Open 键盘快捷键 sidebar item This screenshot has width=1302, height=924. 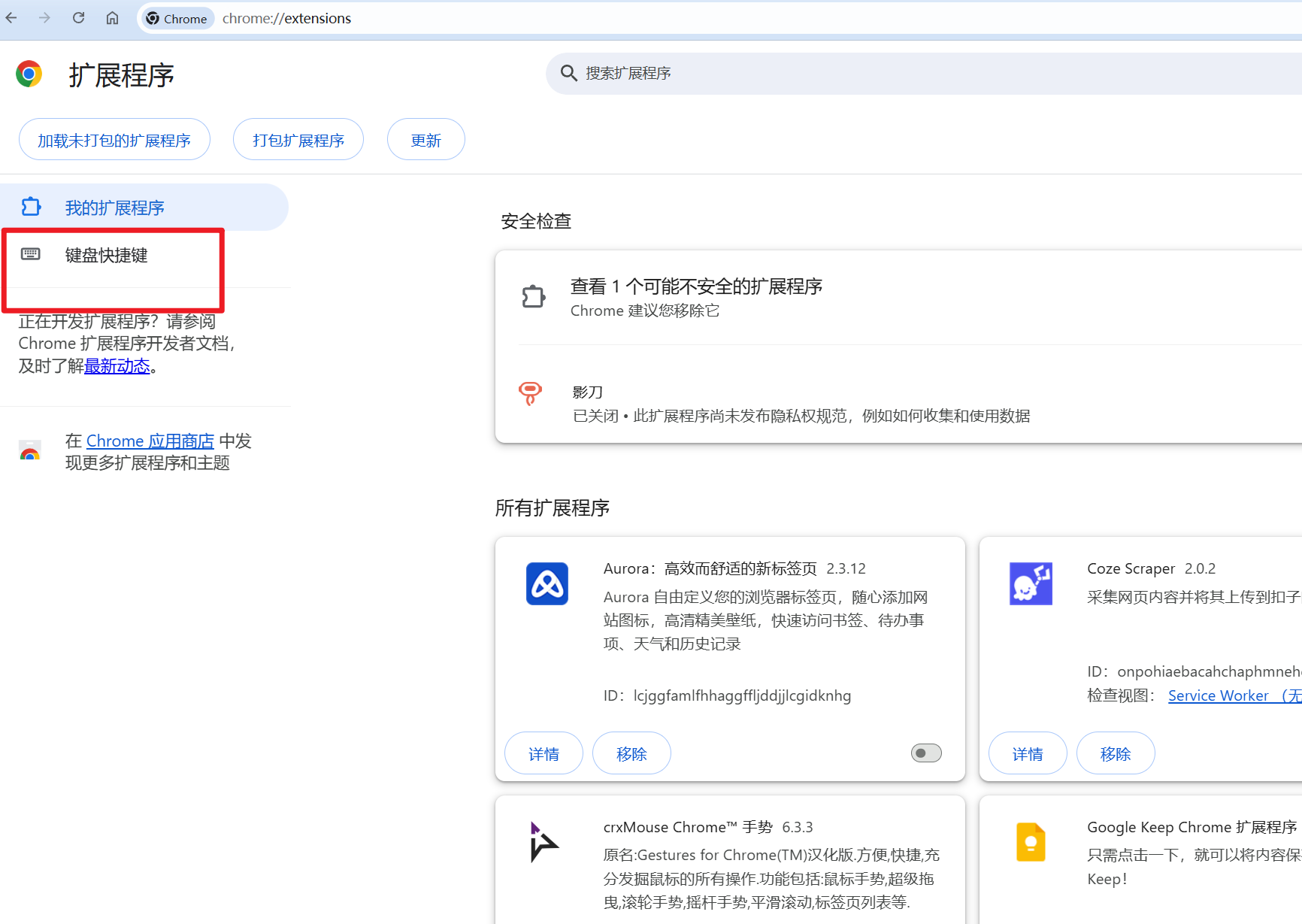coord(144,255)
